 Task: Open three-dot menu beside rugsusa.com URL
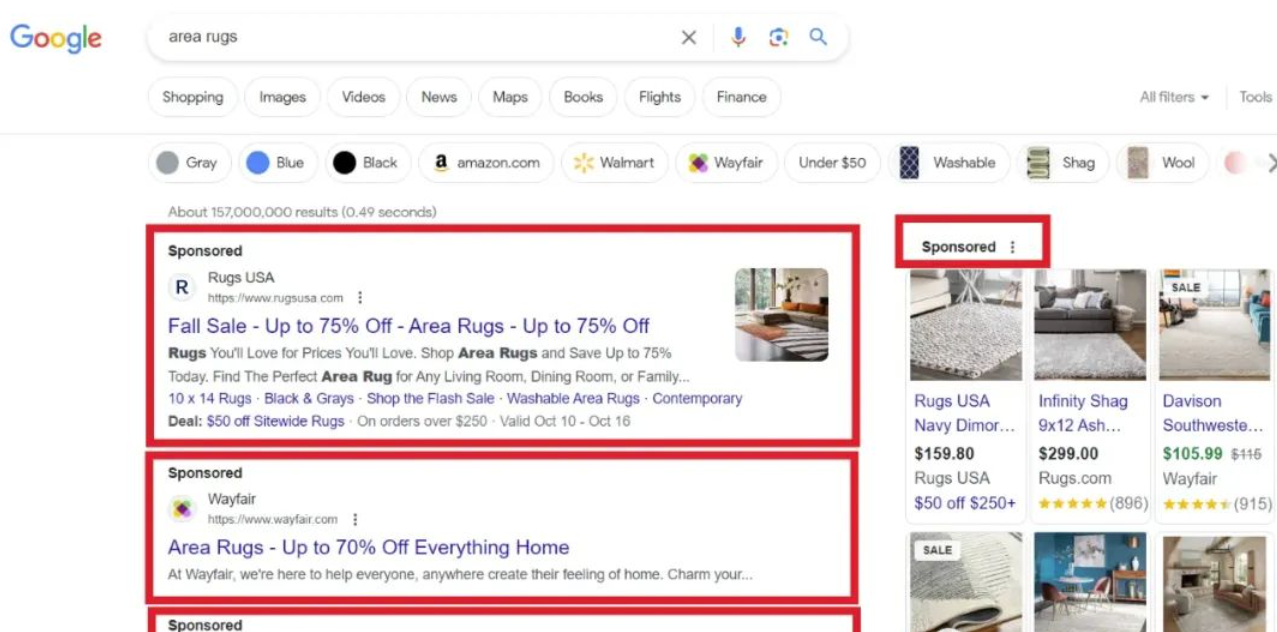[360, 298]
